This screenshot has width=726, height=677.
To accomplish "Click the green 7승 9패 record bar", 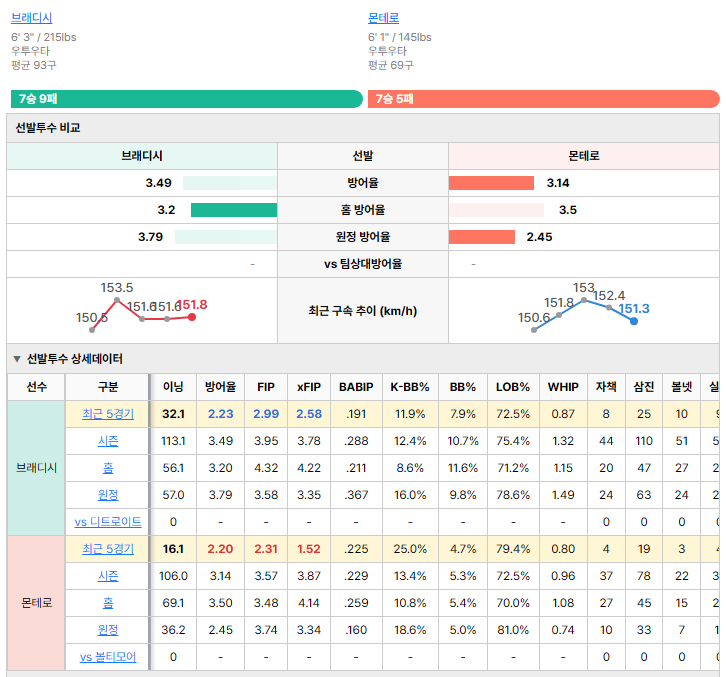I will tap(187, 99).
